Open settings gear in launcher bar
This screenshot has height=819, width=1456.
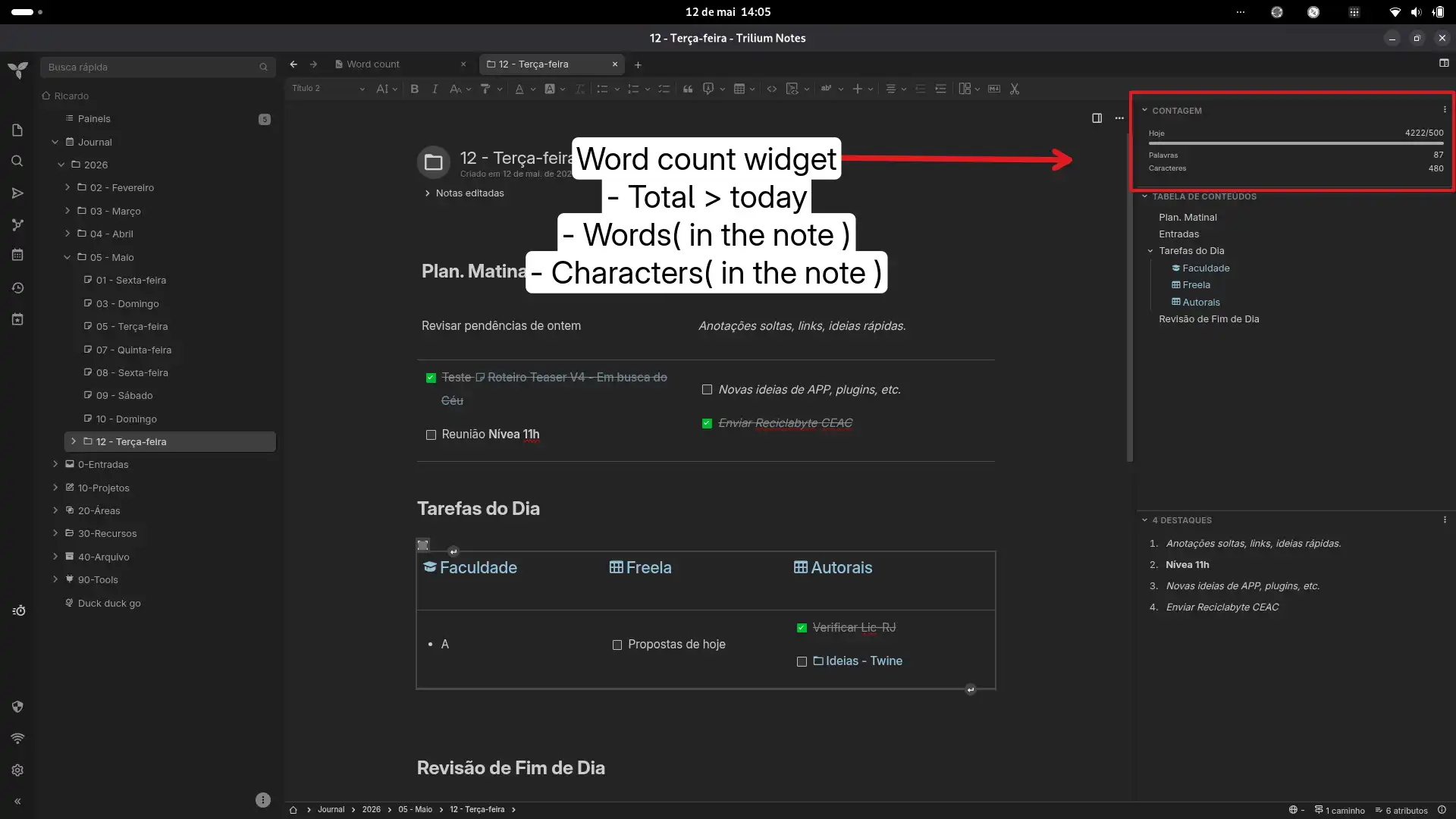tap(17, 770)
